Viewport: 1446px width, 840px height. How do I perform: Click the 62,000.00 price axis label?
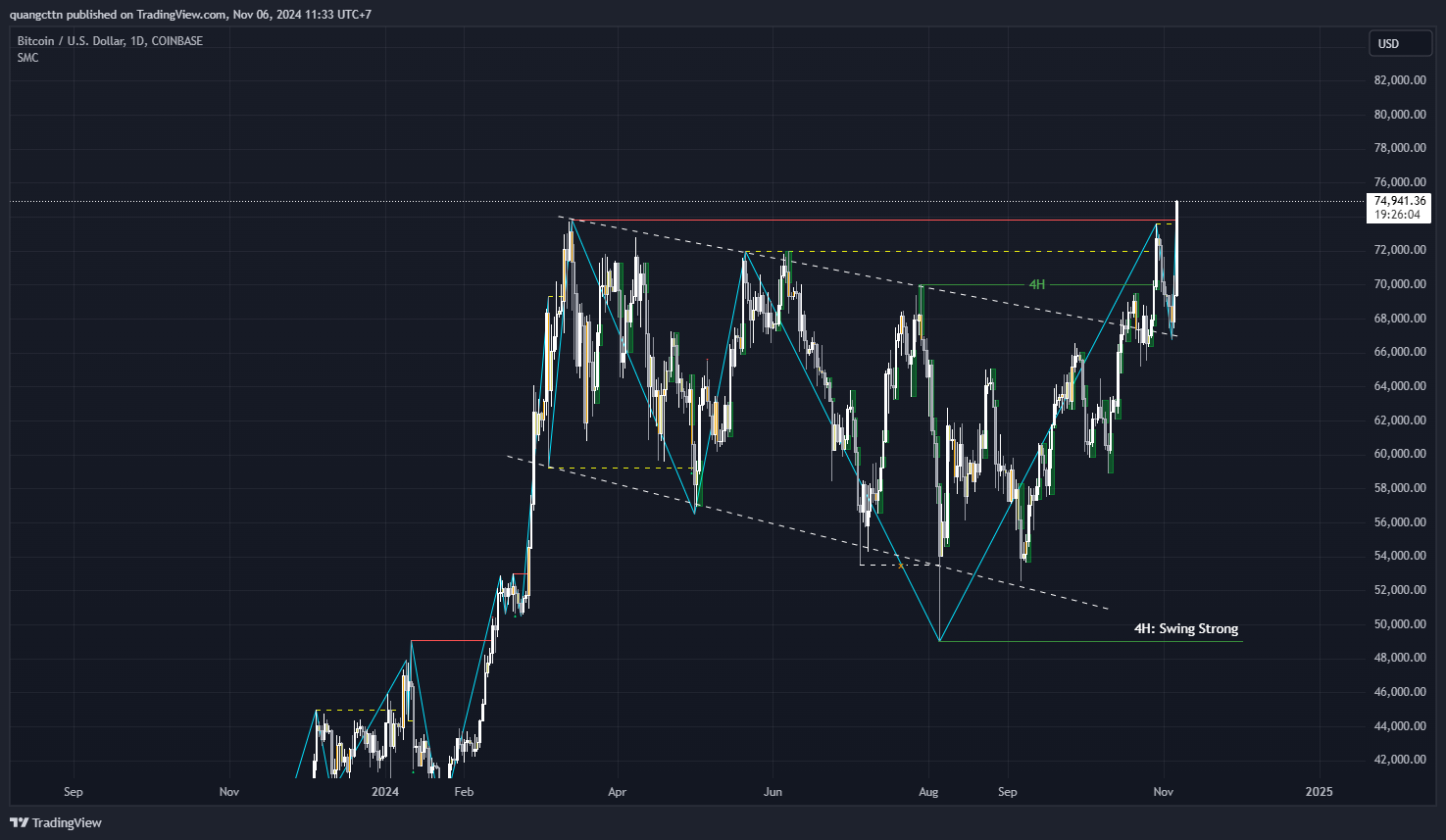click(x=1400, y=420)
